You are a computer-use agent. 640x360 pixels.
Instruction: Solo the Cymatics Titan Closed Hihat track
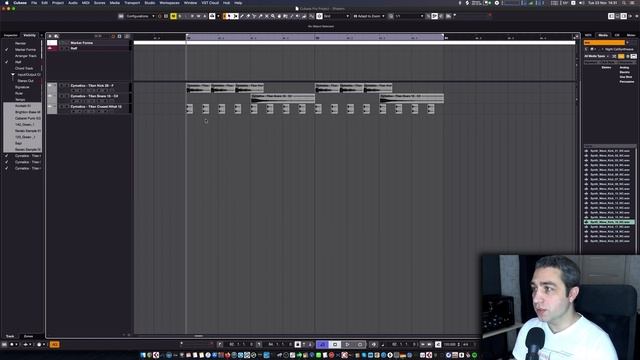(67, 107)
